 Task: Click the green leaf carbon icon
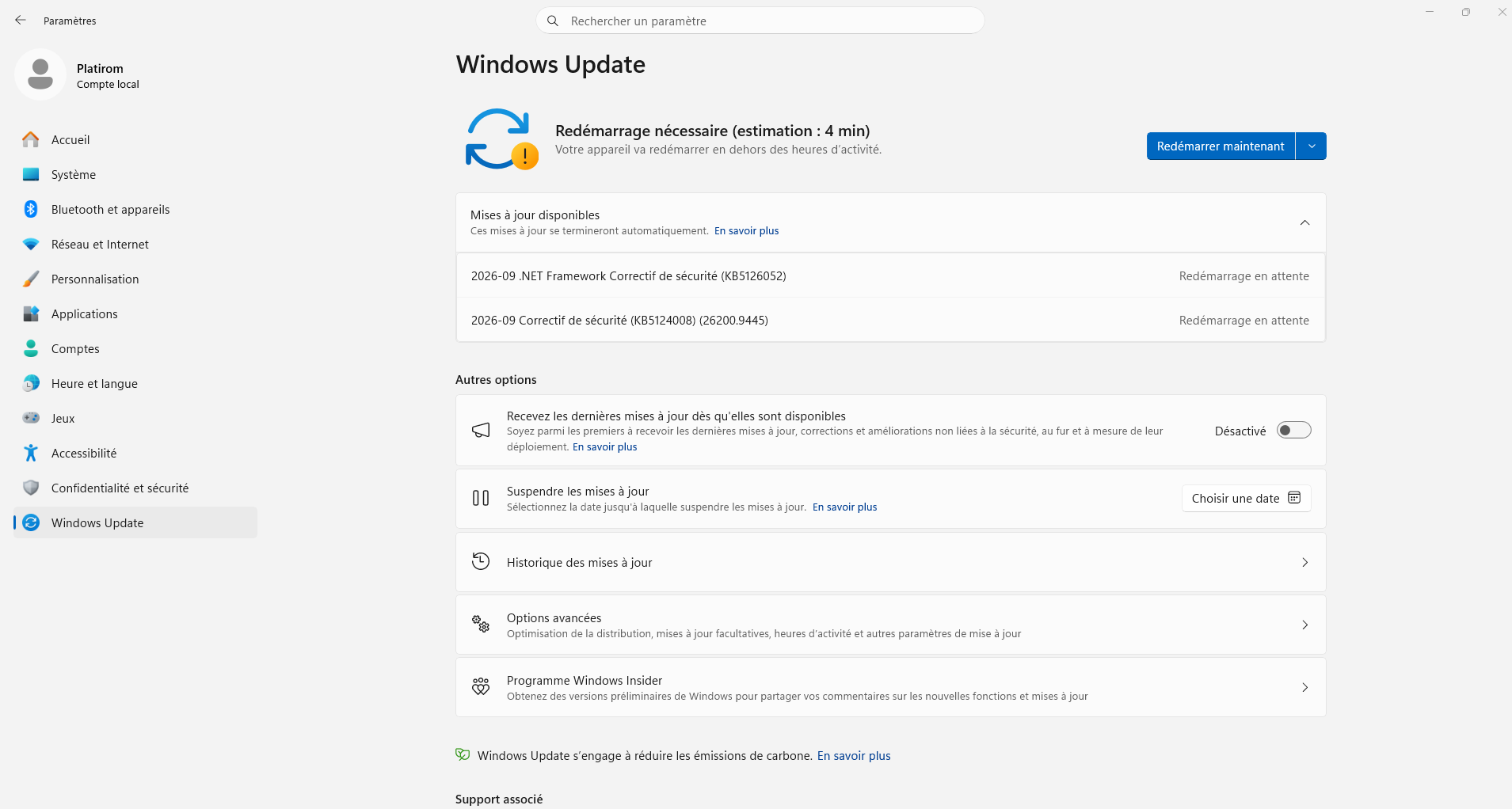point(463,754)
